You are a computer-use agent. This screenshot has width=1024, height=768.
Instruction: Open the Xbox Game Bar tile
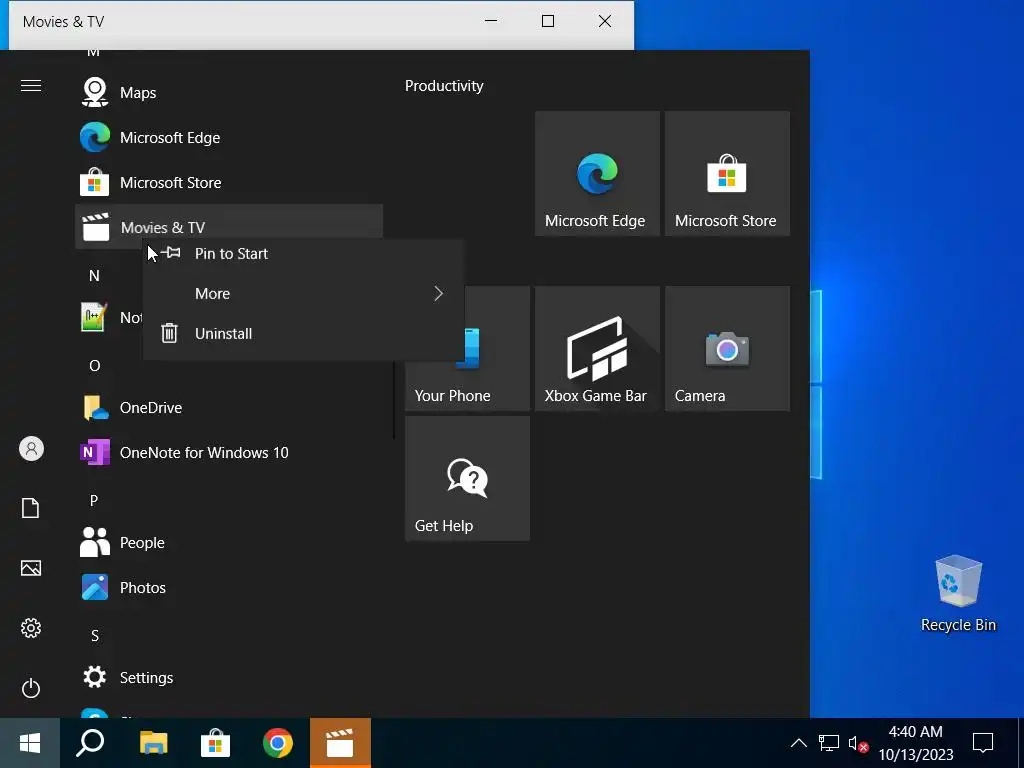click(597, 349)
